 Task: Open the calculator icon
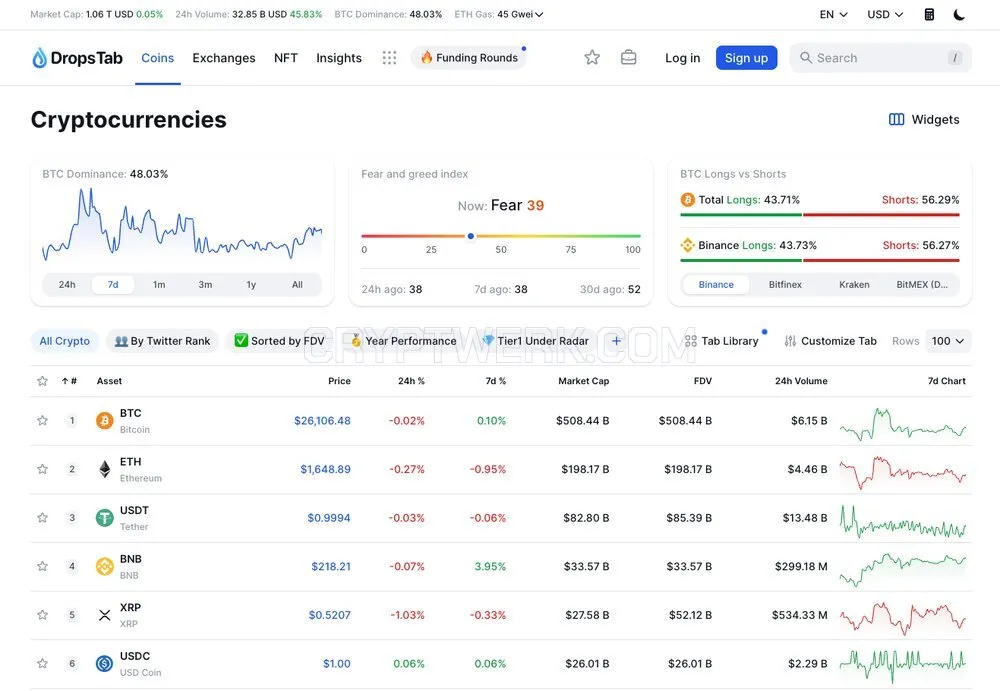[929, 14]
